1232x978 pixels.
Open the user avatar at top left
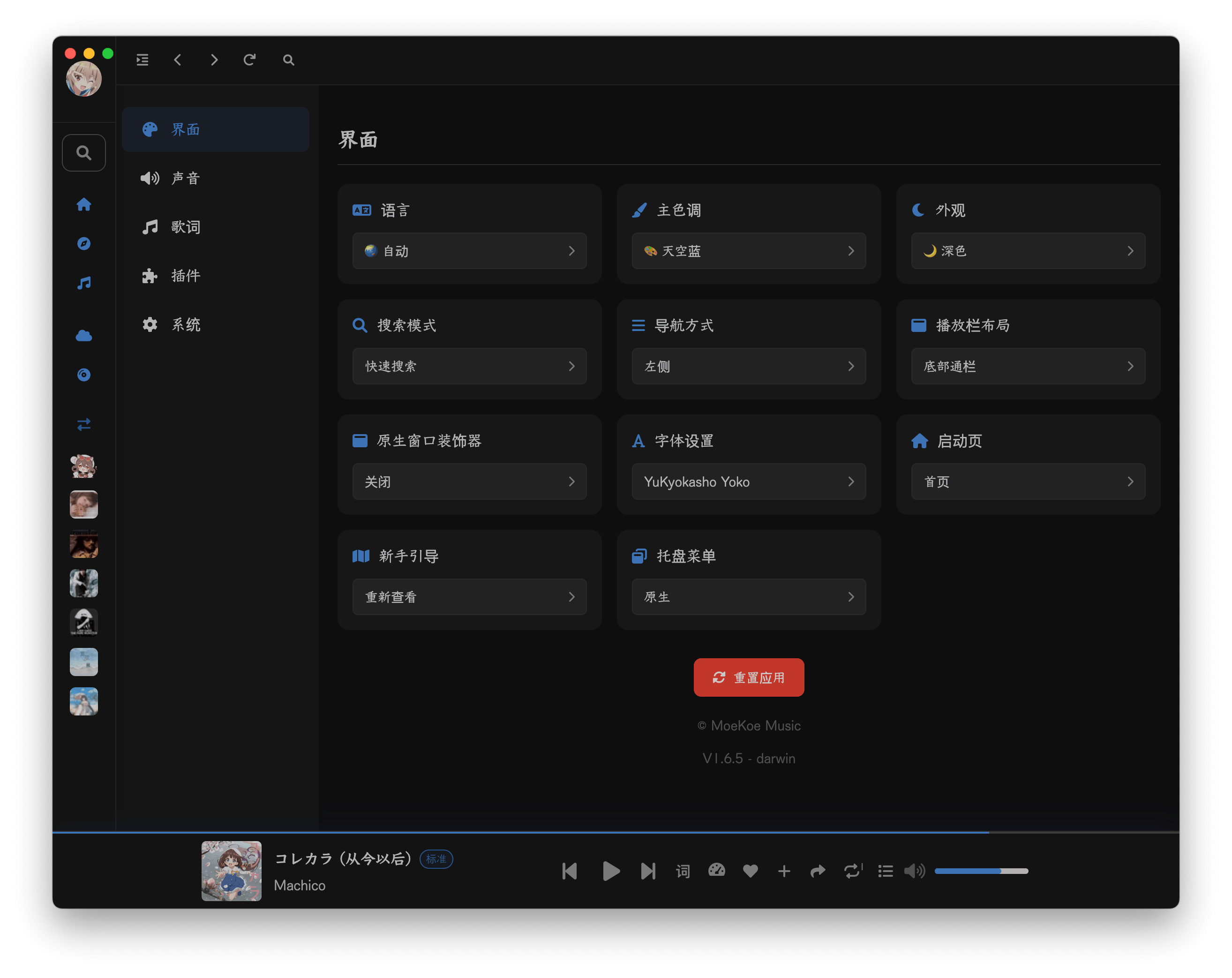tap(84, 79)
